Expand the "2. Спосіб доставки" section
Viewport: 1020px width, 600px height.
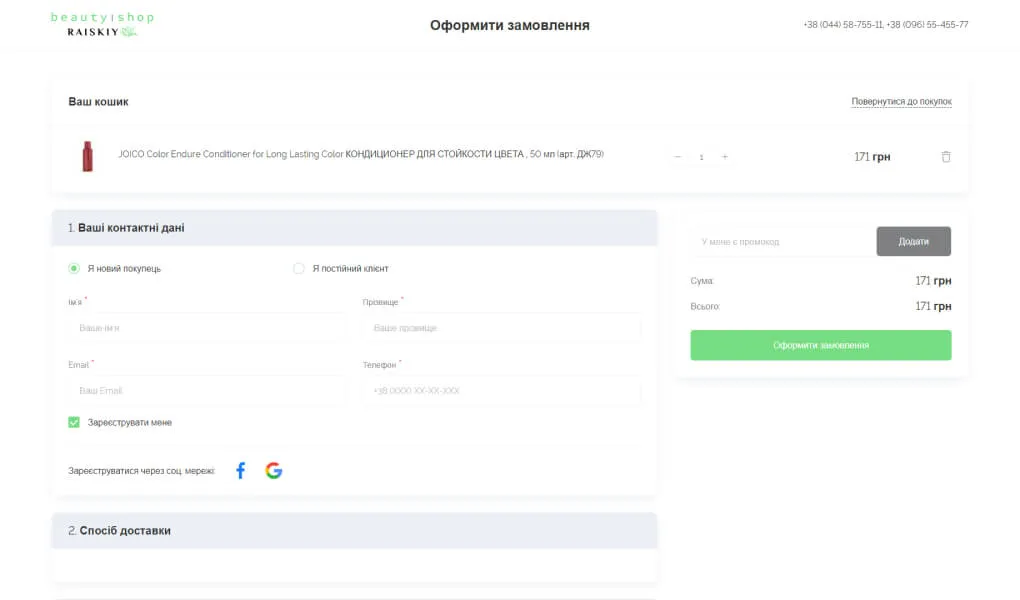(x=355, y=530)
